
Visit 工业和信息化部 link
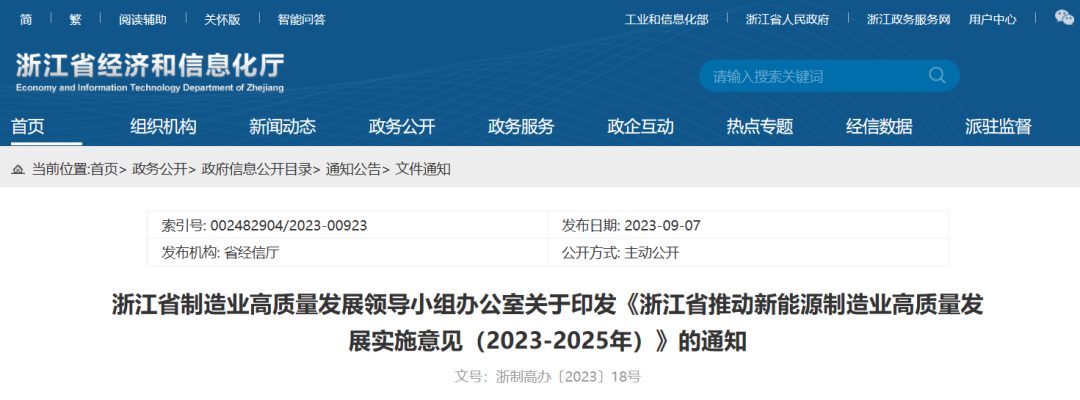tap(666, 19)
